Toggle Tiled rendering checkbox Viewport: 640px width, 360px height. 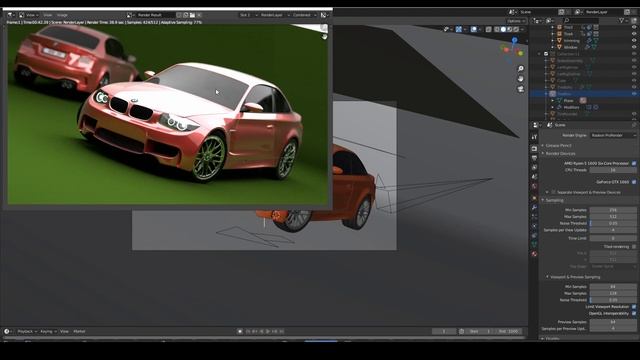(634, 247)
